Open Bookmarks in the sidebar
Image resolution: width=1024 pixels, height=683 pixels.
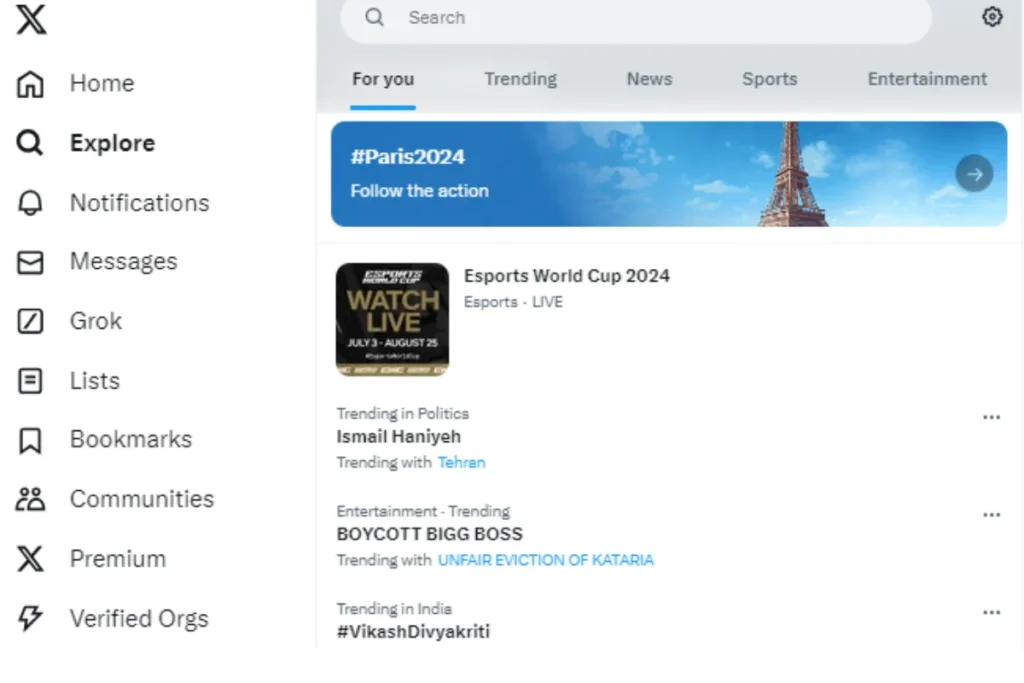(104, 439)
